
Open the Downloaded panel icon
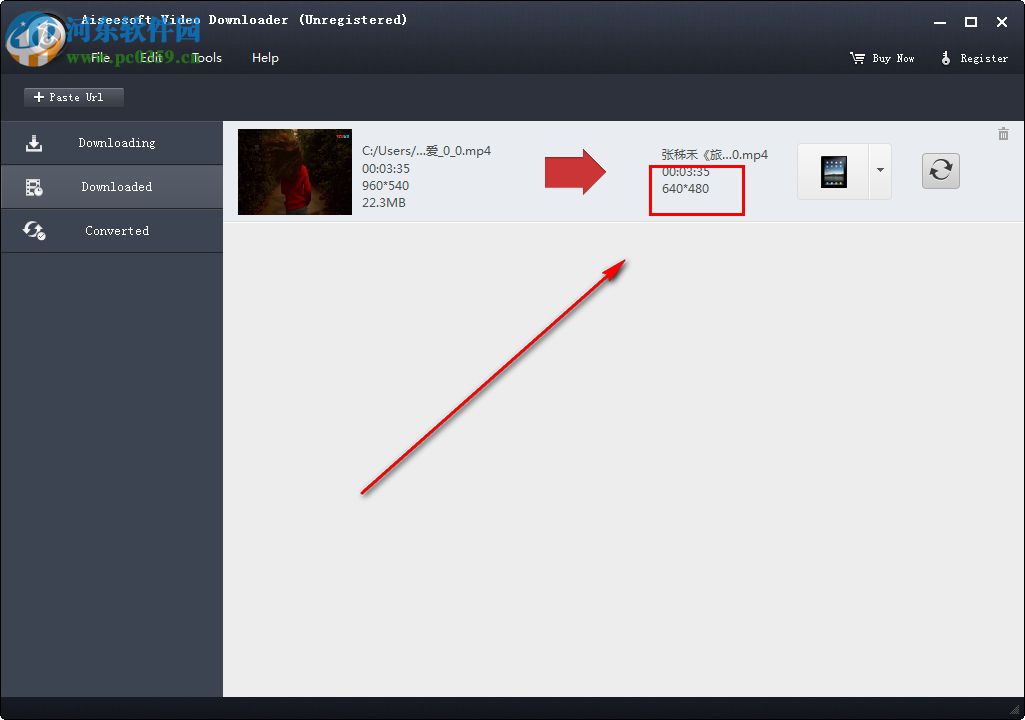tap(34, 186)
